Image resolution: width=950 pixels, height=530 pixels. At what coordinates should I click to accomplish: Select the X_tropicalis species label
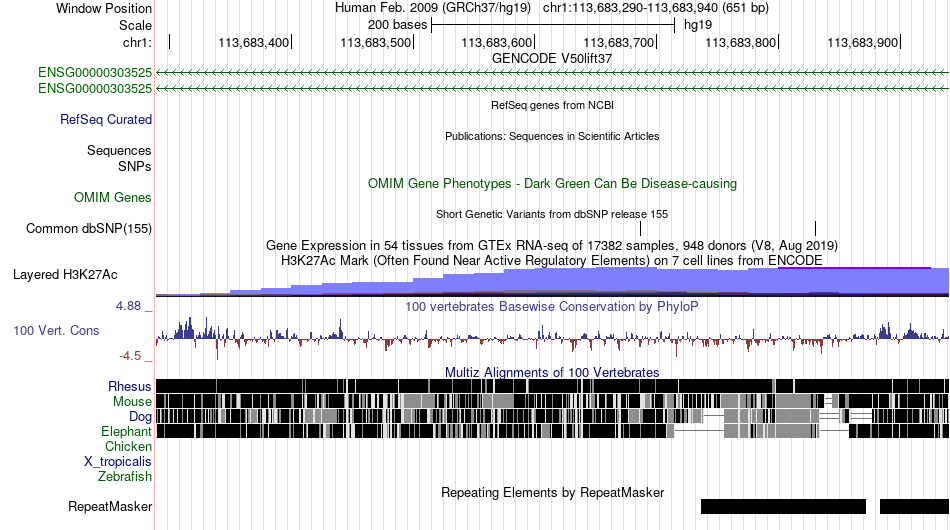118,462
